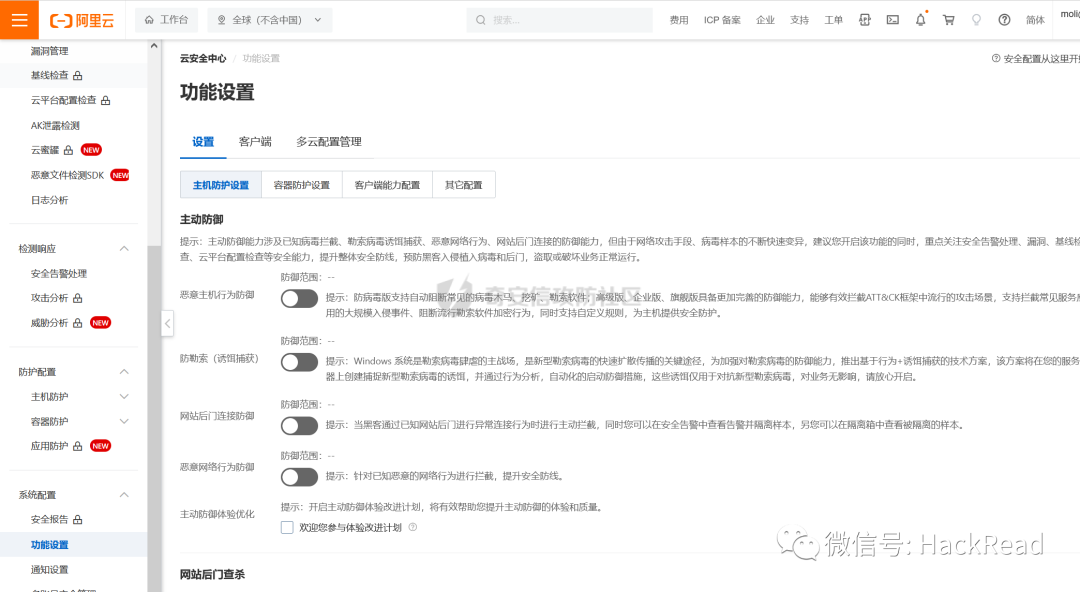Select the 主机防护设置 sub-tab
This screenshot has height=592, width=1080.
point(221,185)
